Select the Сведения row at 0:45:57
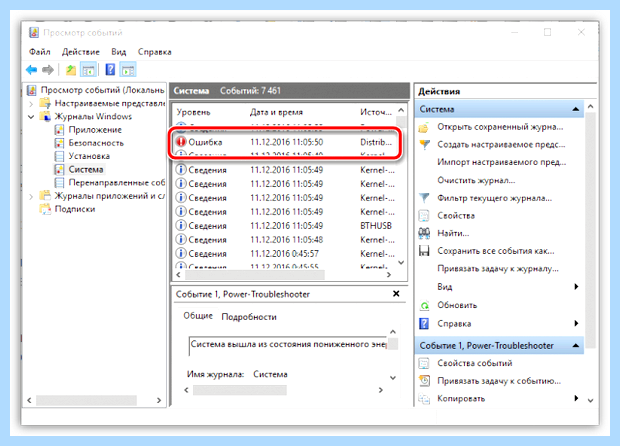Screen dimensions: 620x446 (285, 253)
